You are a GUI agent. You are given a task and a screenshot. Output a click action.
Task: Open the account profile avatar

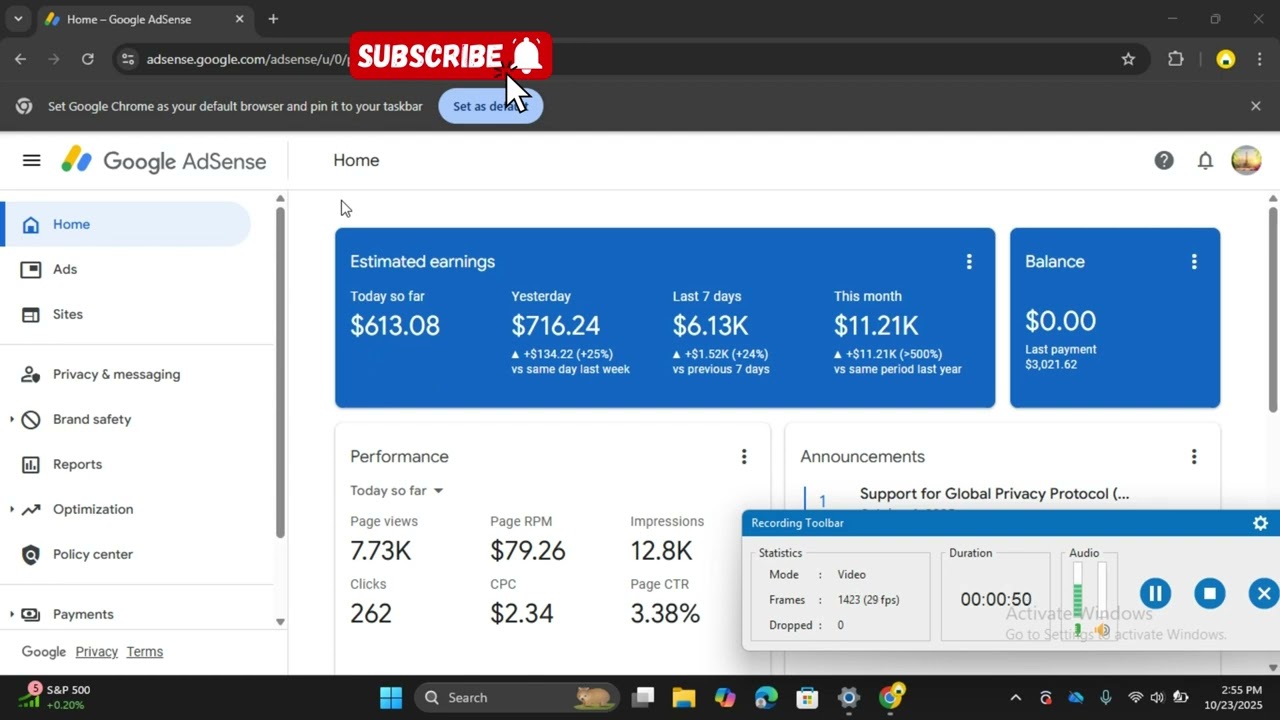pyautogui.click(x=1246, y=160)
